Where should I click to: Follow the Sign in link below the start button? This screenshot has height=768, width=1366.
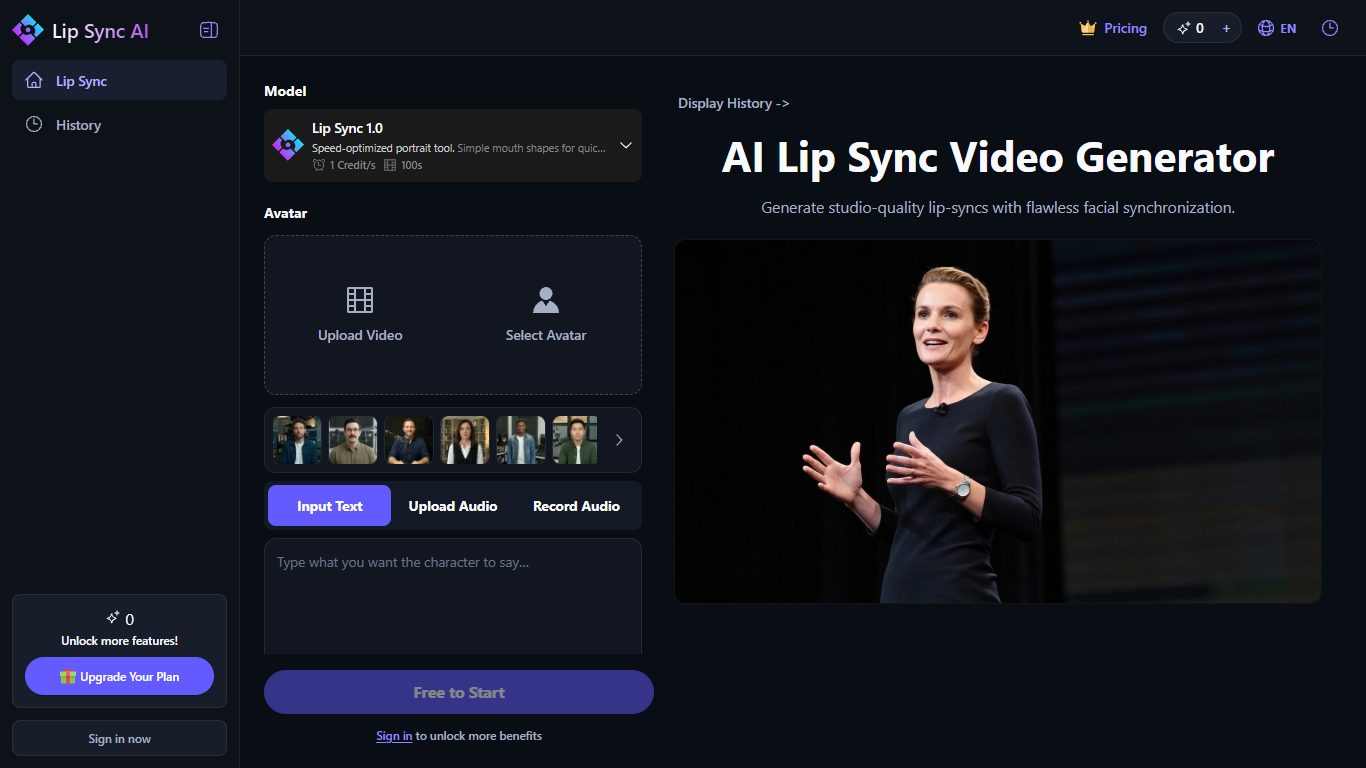394,736
